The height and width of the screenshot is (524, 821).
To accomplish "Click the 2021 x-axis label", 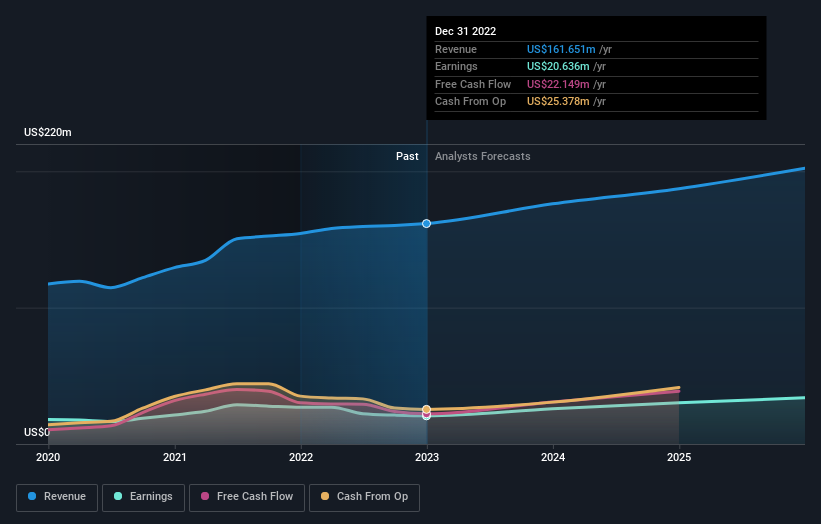I will [174, 457].
